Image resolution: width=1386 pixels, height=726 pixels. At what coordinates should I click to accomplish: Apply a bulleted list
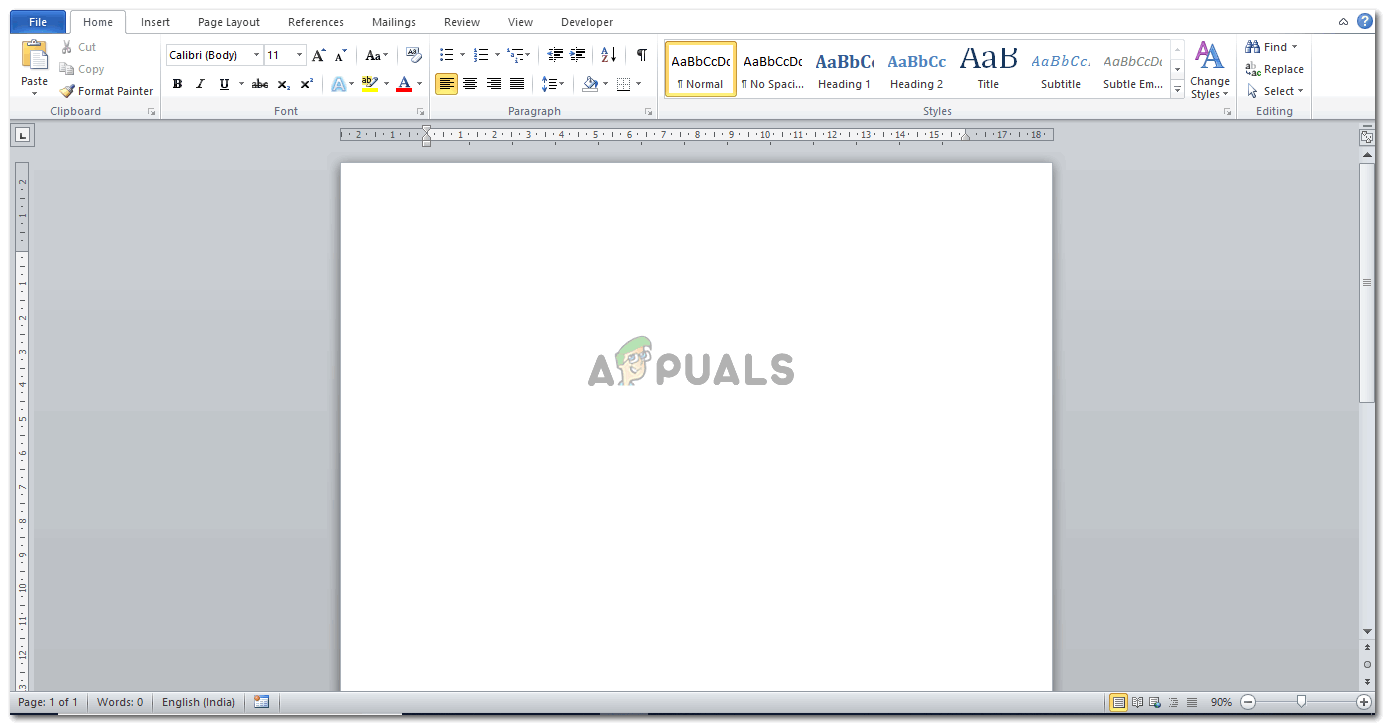tap(447, 55)
